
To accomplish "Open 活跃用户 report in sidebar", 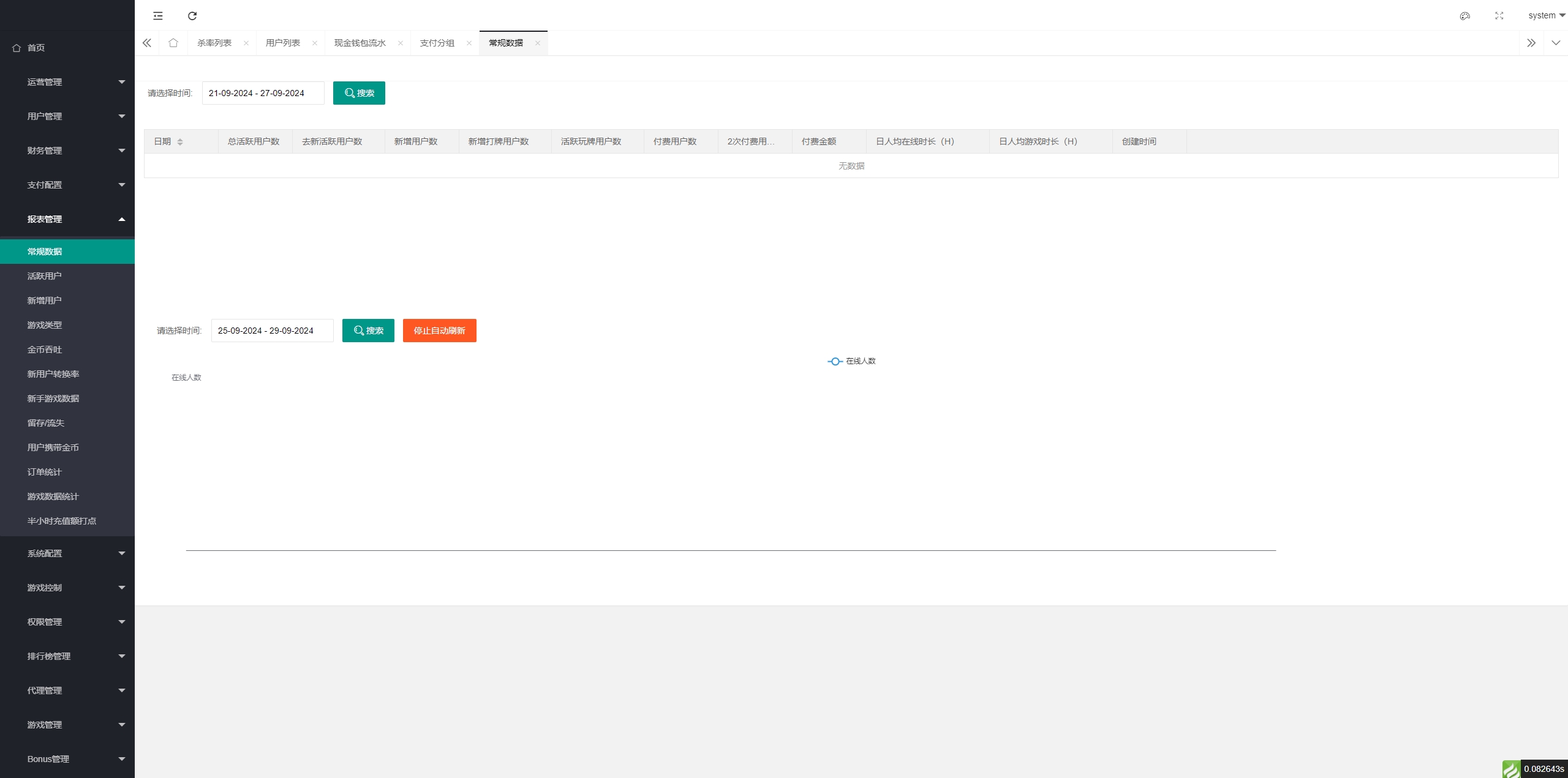I will [x=45, y=276].
